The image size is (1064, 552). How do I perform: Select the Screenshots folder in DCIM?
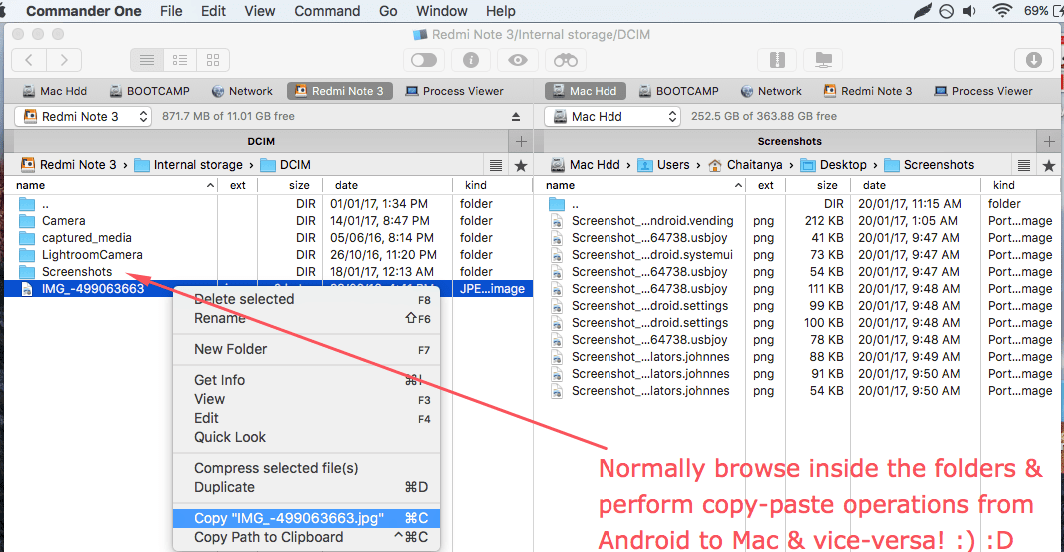click(269, 272)
